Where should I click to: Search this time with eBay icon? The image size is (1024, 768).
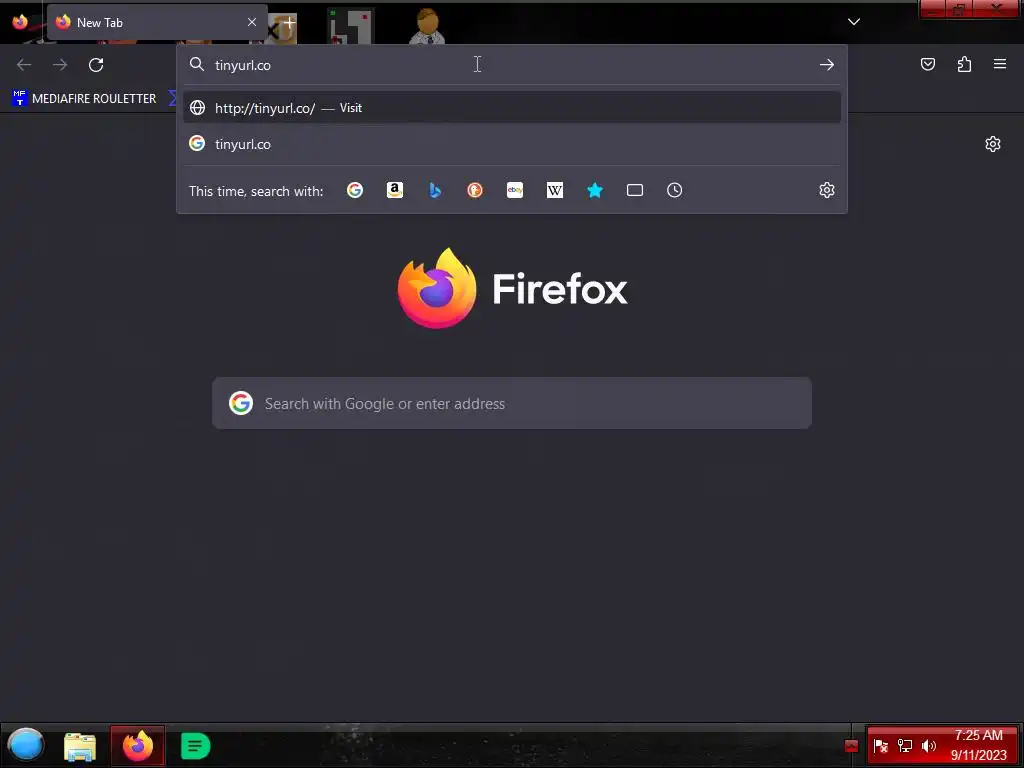click(515, 190)
